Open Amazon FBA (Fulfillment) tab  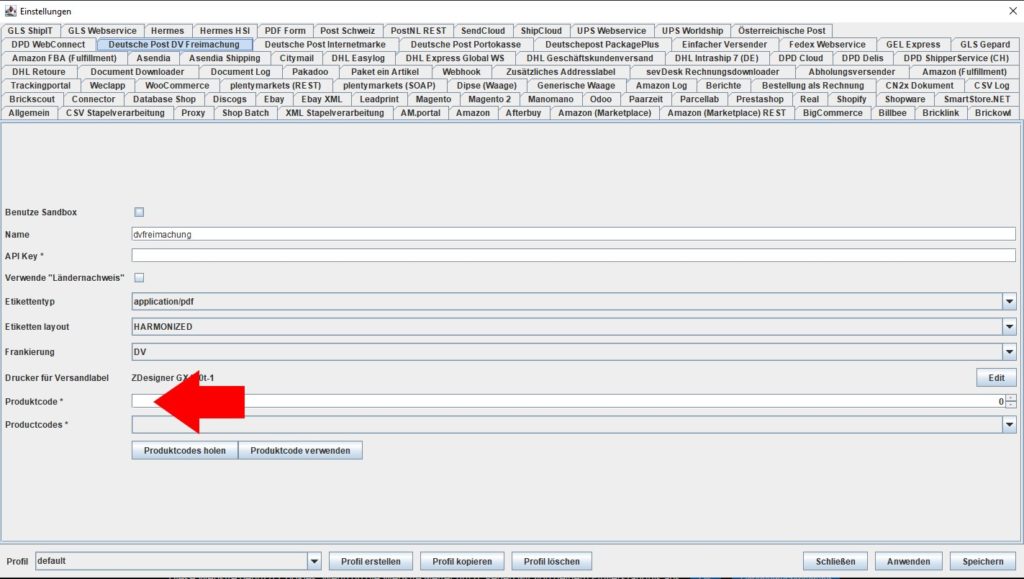point(64,58)
